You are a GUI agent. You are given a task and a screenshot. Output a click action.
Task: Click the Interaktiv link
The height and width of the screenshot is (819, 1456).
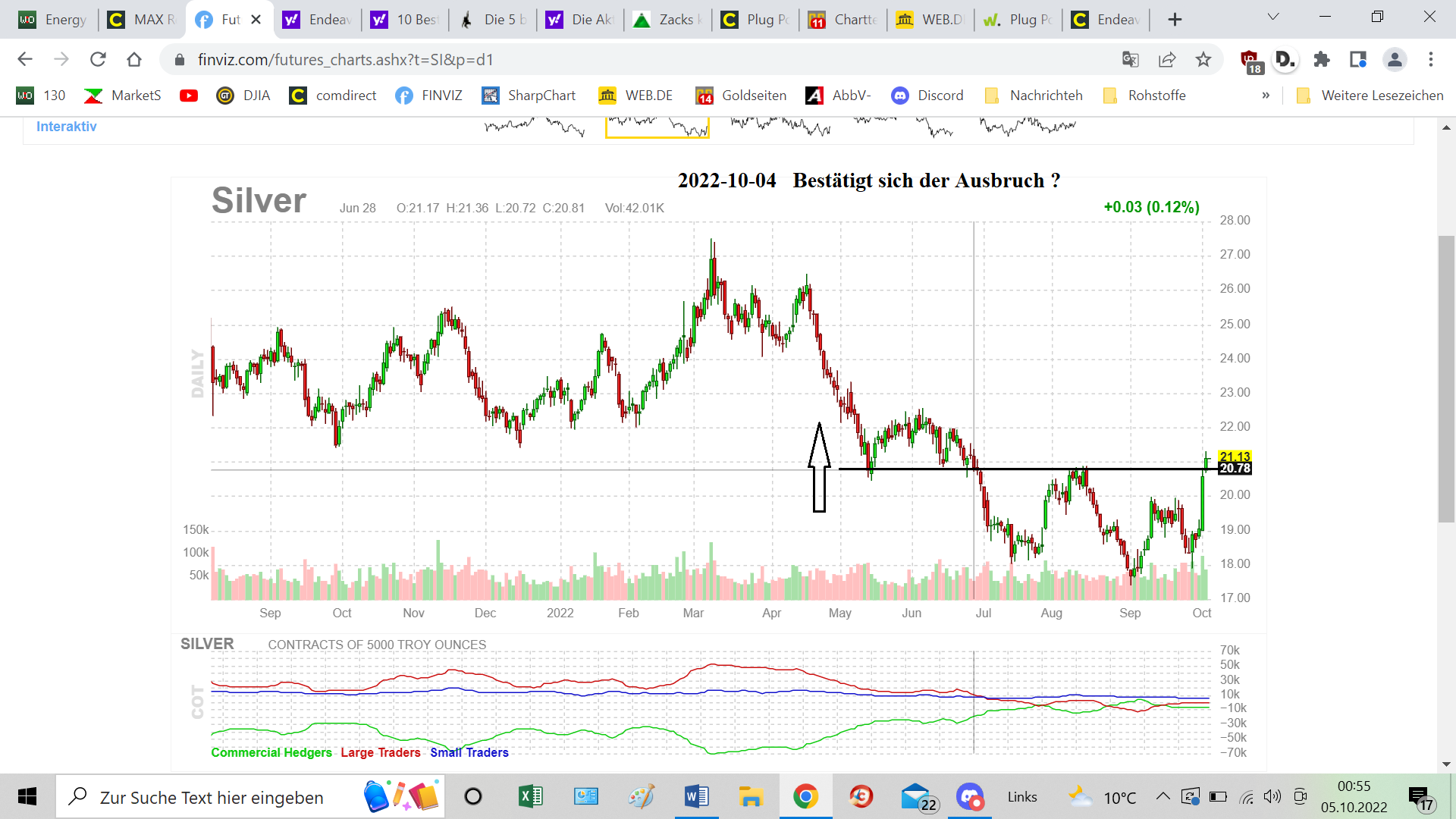coord(67,127)
